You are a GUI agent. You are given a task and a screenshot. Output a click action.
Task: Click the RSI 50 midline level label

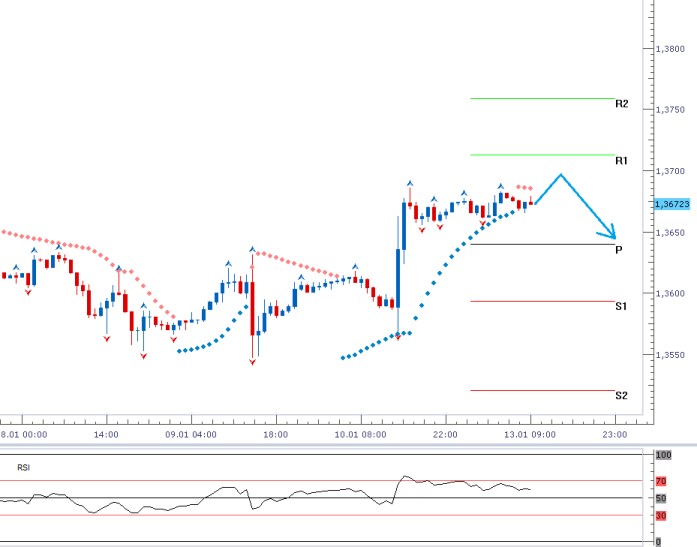(x=661, y=499)
